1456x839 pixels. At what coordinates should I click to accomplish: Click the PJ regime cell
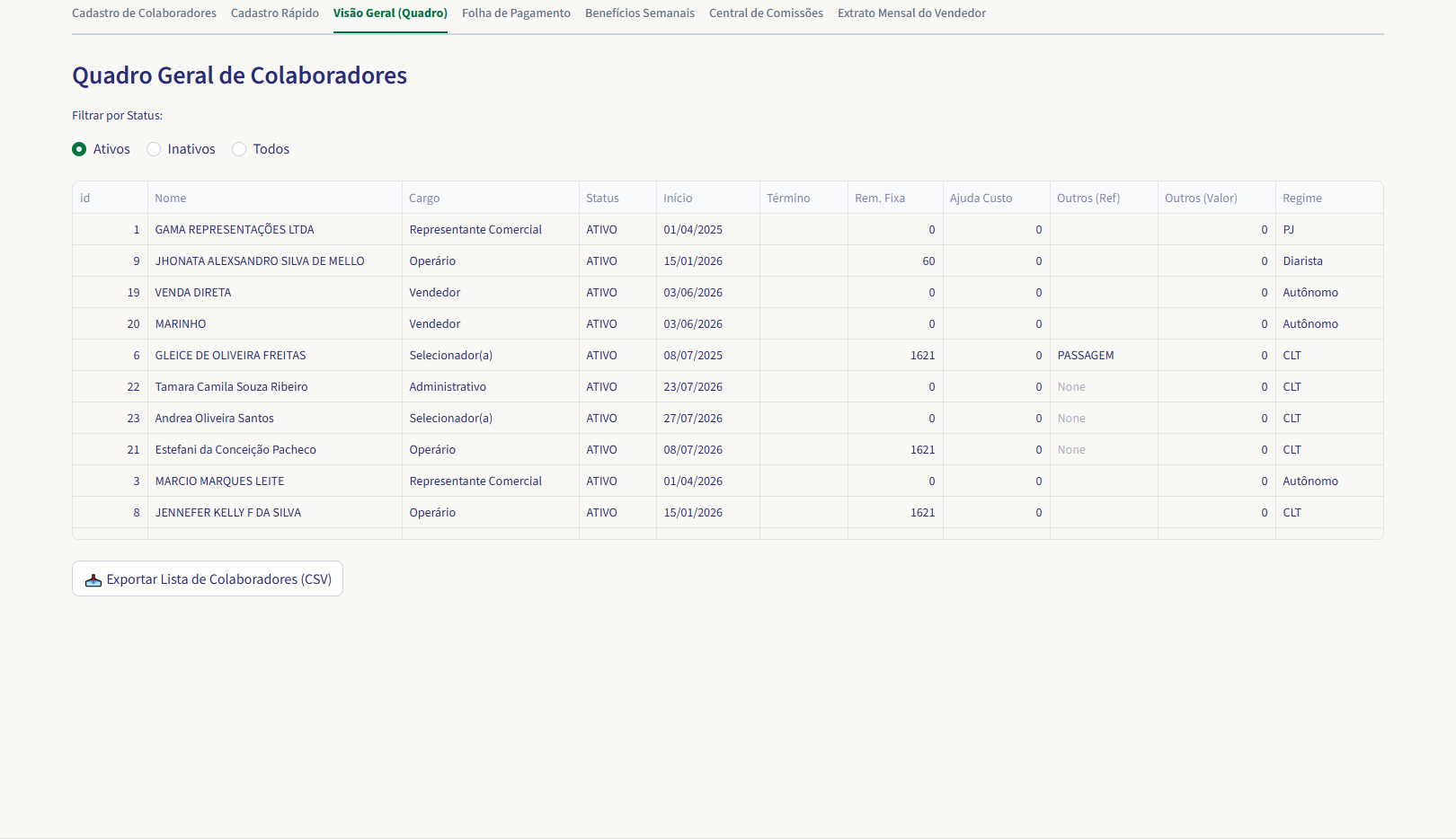(1329, 229)
